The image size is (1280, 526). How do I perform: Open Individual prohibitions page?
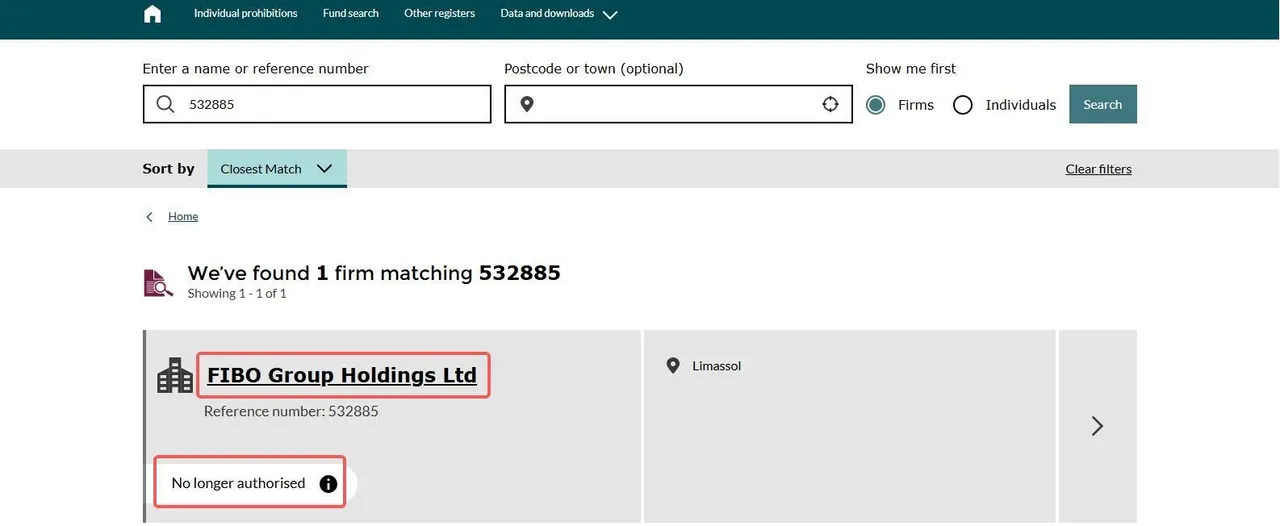pos(246,13)
